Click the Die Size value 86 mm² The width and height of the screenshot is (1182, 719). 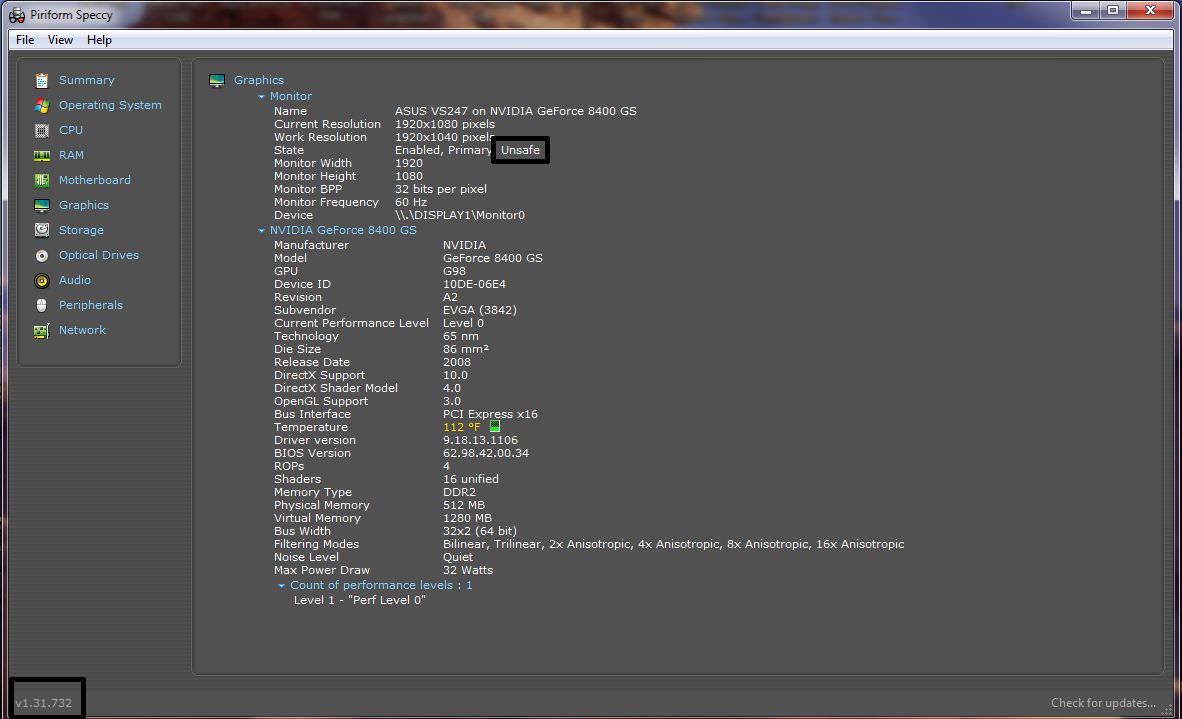466,349
